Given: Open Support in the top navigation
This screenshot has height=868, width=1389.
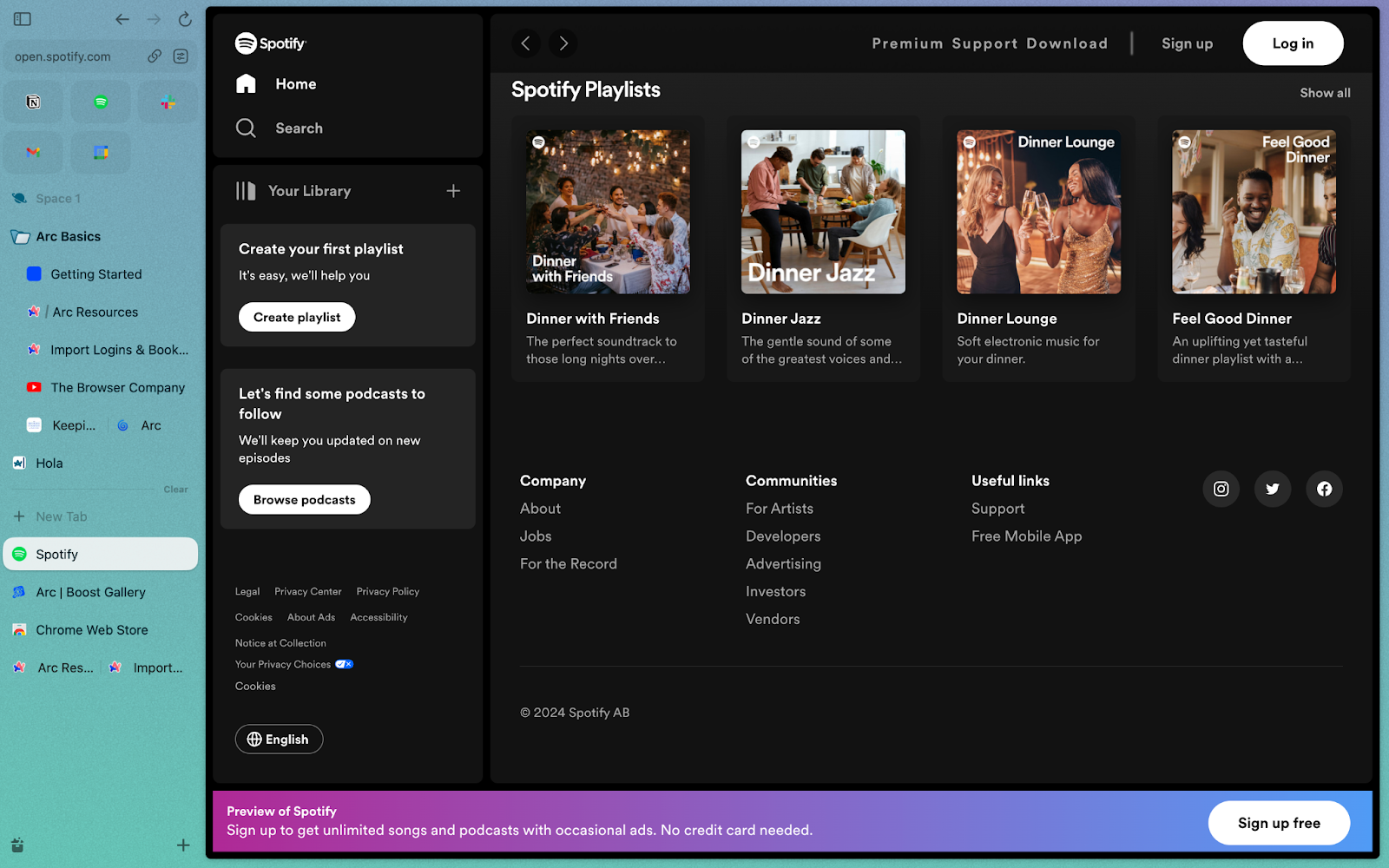Looking at the screenshot, I should [x=984, y=43].
